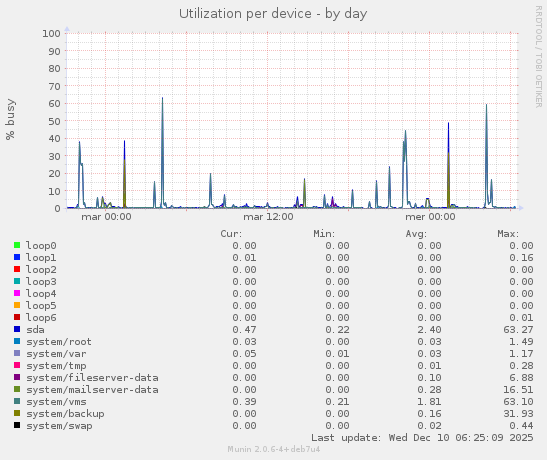Click system/fileserver-data max value 6.88
Image resolution: width=547 pixels, height=460 pixels.
point(521,378)
